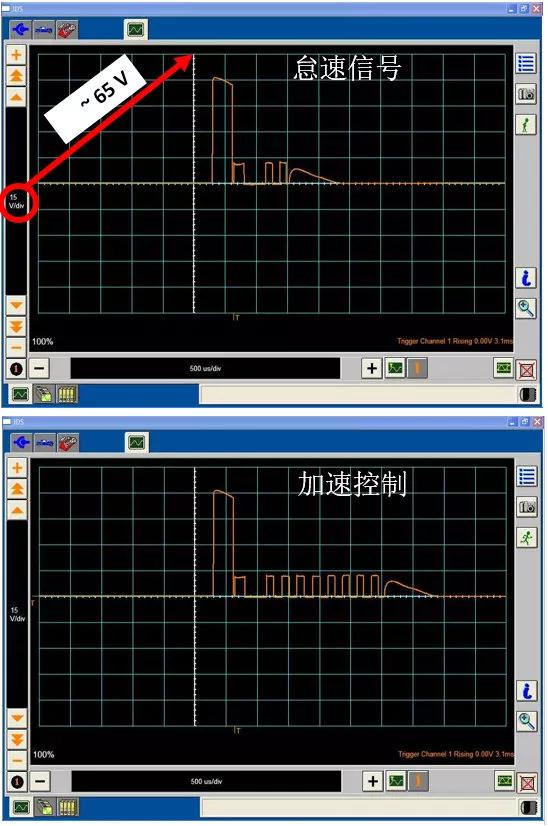Screen dimensions: 548x826
Task: Click the orange minus voltage button in 加速控制 window
Action: pyautogui.click(x=17, y=760)
